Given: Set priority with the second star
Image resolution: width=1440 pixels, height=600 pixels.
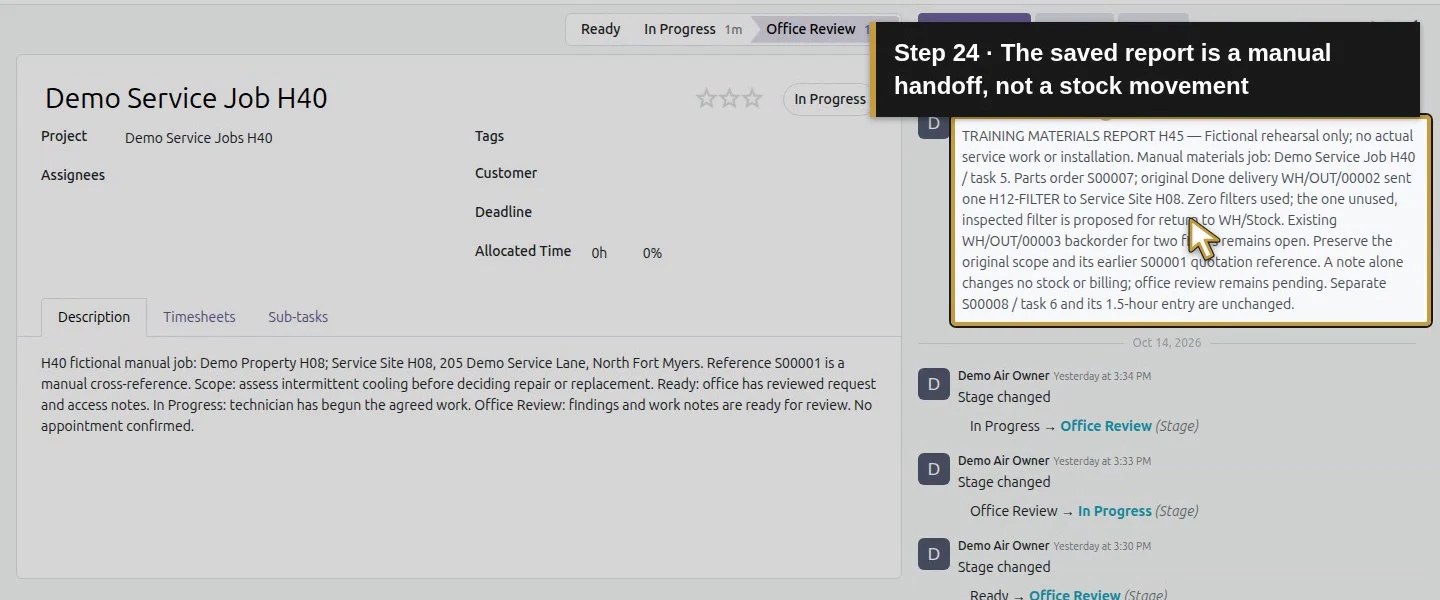Looking at the screenshot, I should pos(730,98).
